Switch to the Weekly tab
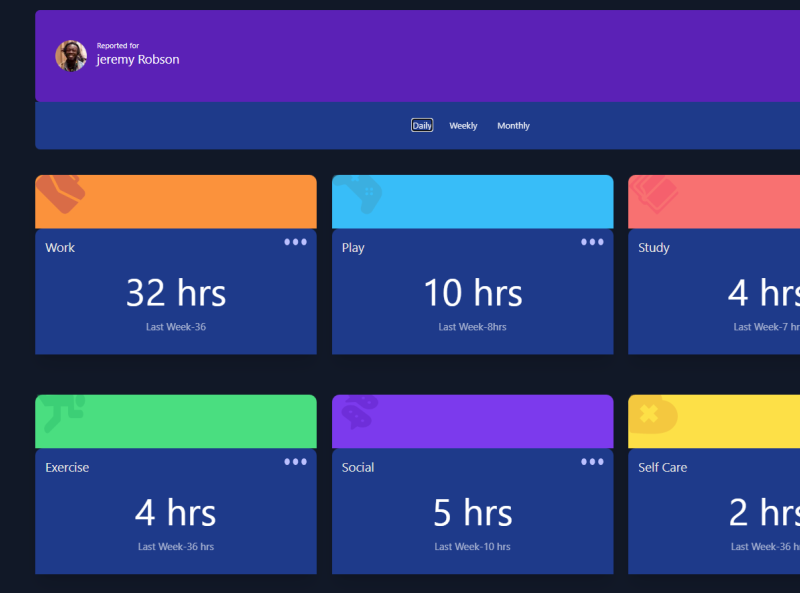The height and width of the screenshot is (593, 800). click(463, 125)
